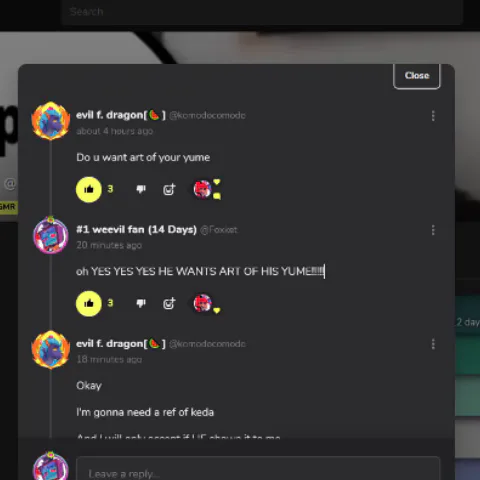Click the Leave a reply field
This screenshot has height=480, width=480.
tap(258, 469)
